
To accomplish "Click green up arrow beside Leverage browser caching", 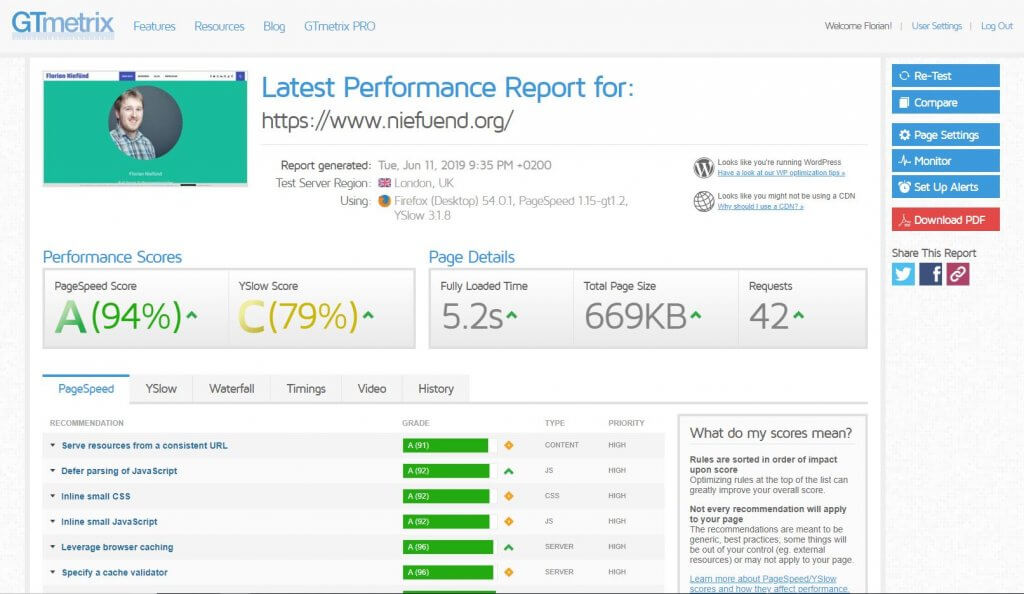I will click(x=509, y=547).
